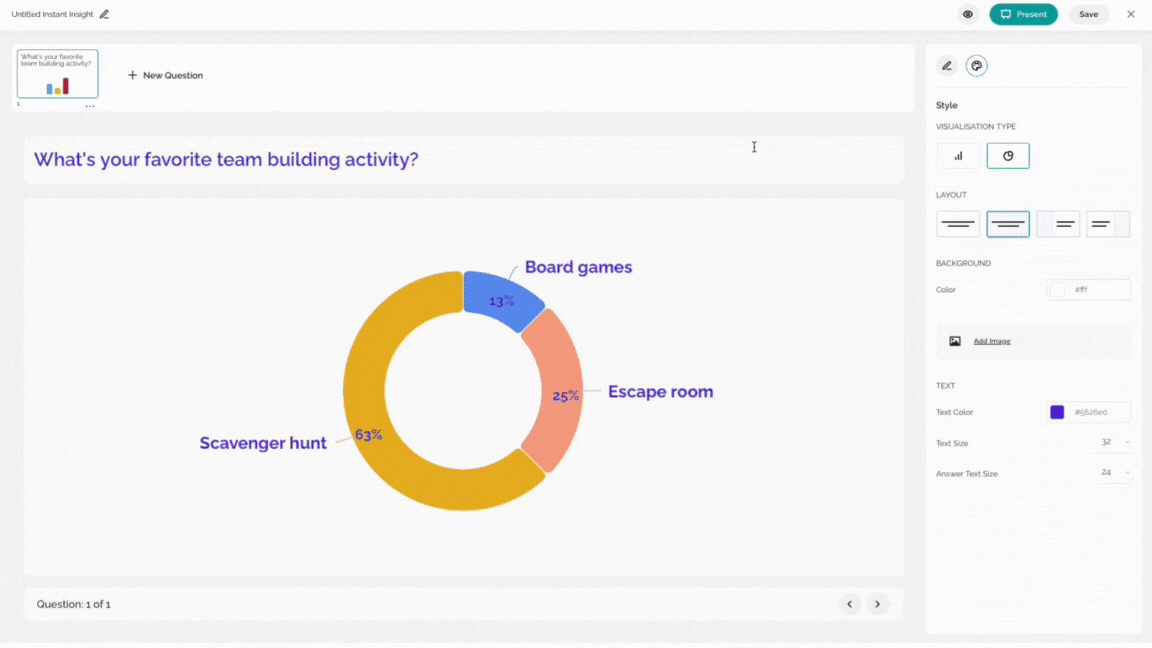Select bar chart visualisation type

pos(958,156)
